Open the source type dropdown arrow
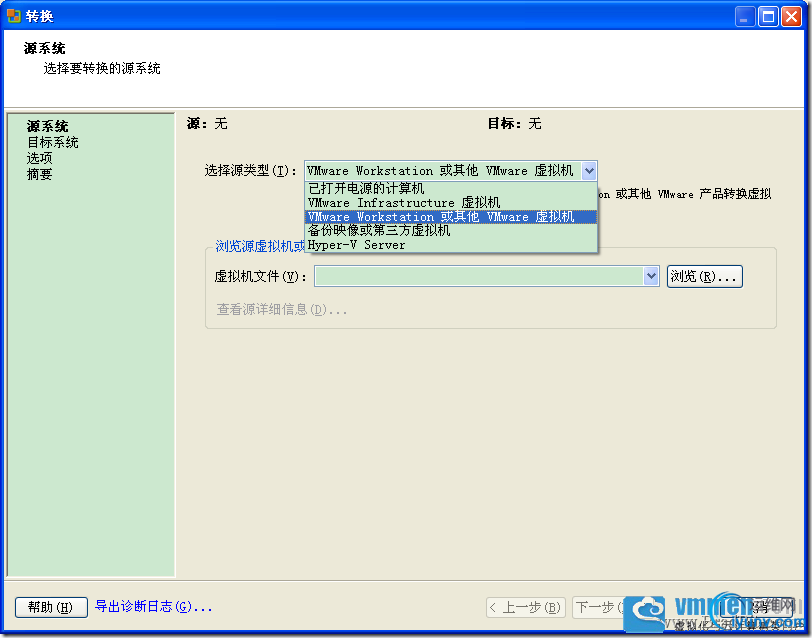 (x=589, y=170)
